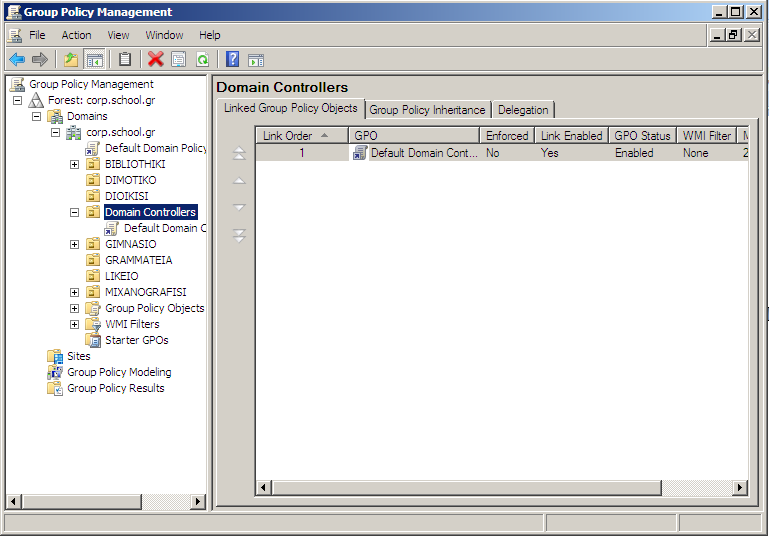Screen dimensions: 769x536
Task: Expand the Group Policy Objects node
Action: coord(75,308)
